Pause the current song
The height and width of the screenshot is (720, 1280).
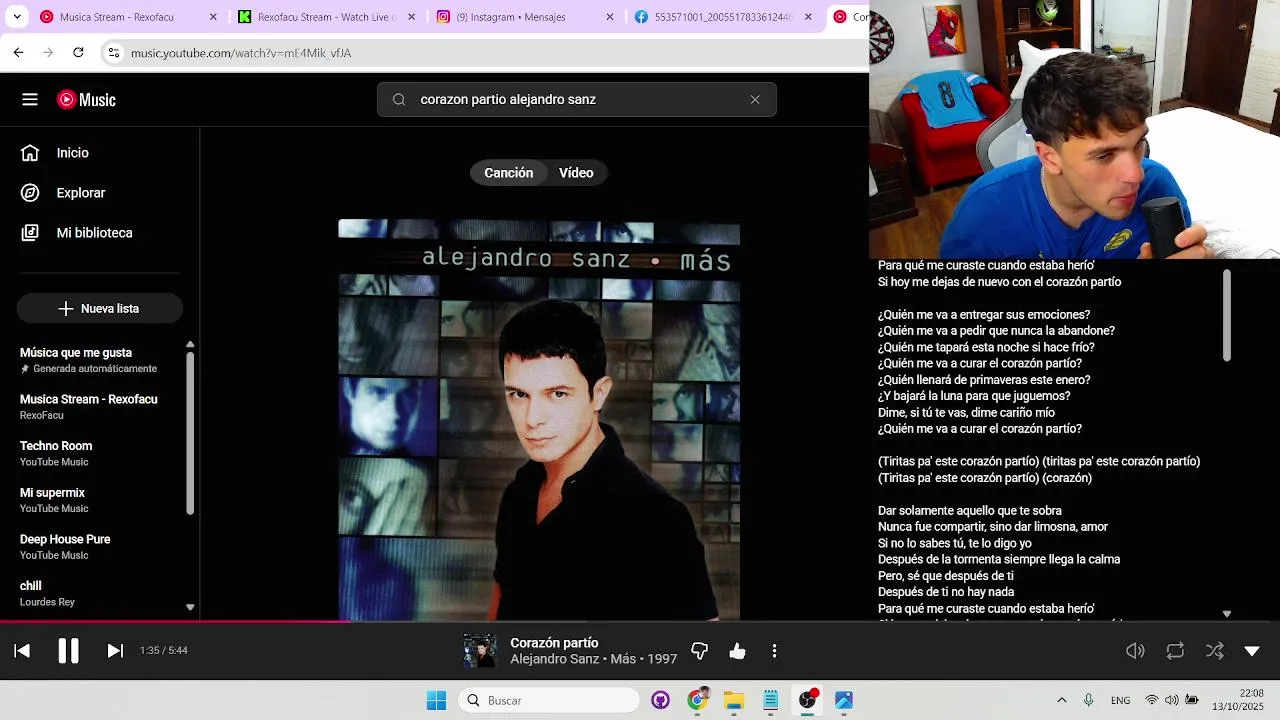pos(68,651)
